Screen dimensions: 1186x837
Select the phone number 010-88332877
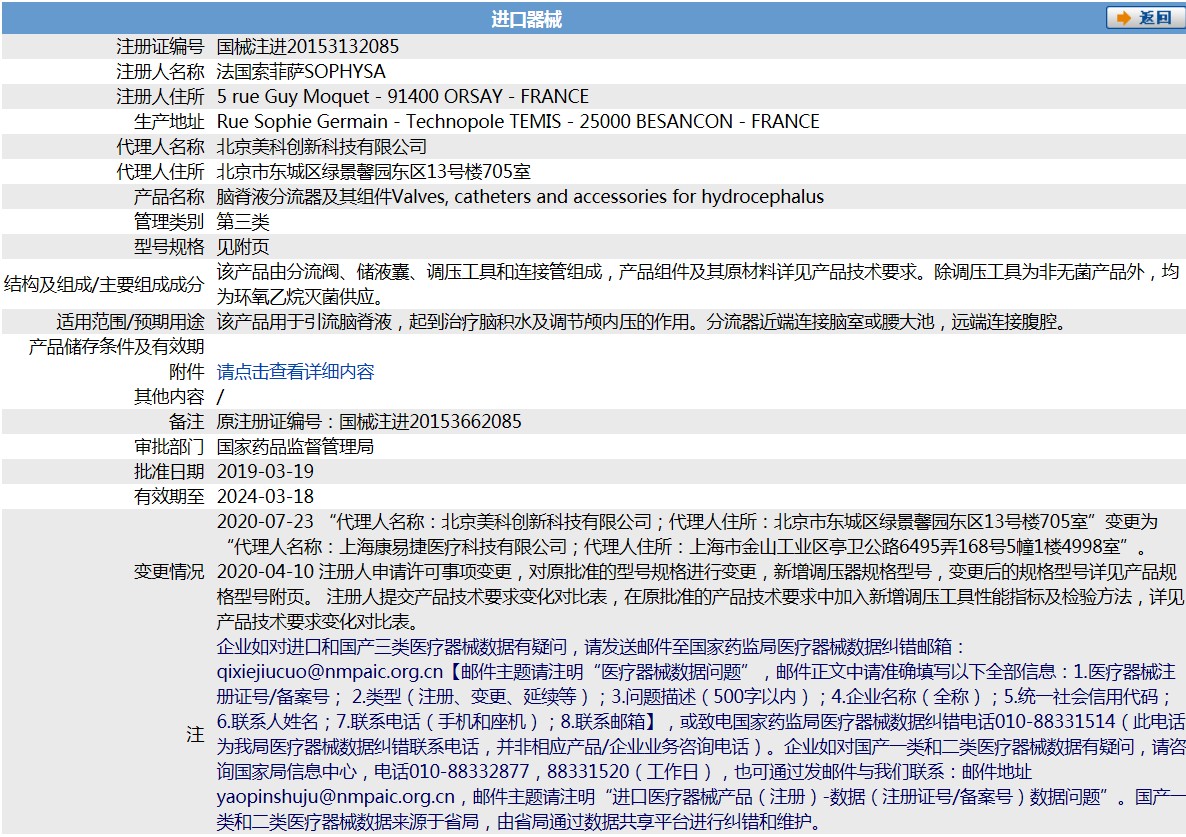click(469, 771)
